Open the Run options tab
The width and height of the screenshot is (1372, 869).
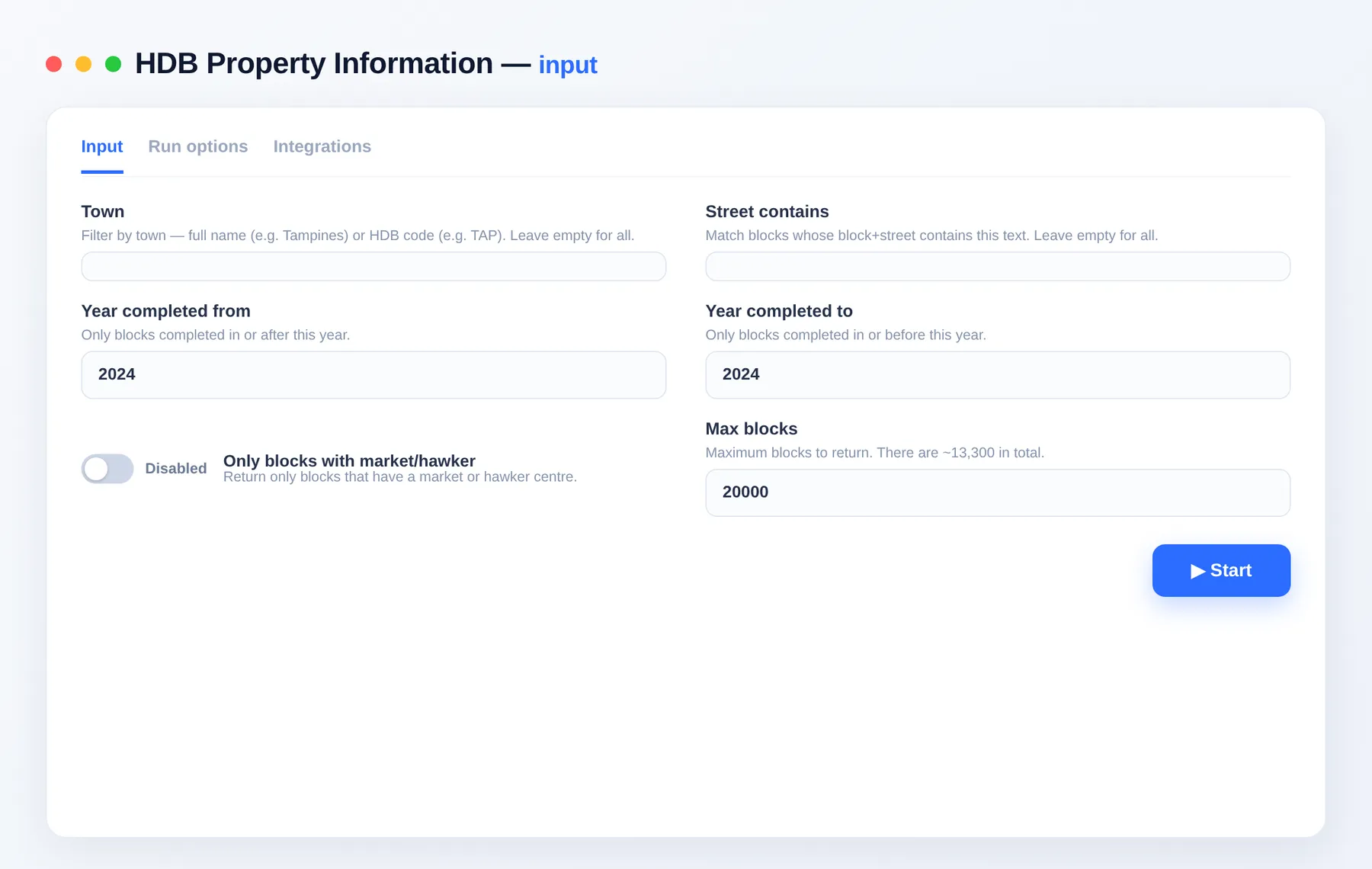(198, 146)
